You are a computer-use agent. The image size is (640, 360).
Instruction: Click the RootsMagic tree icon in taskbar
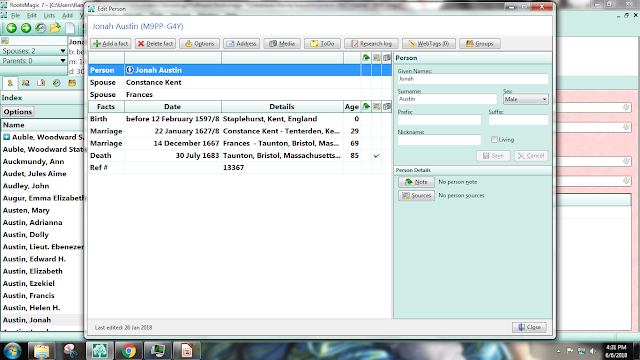[x=100, y=351]
